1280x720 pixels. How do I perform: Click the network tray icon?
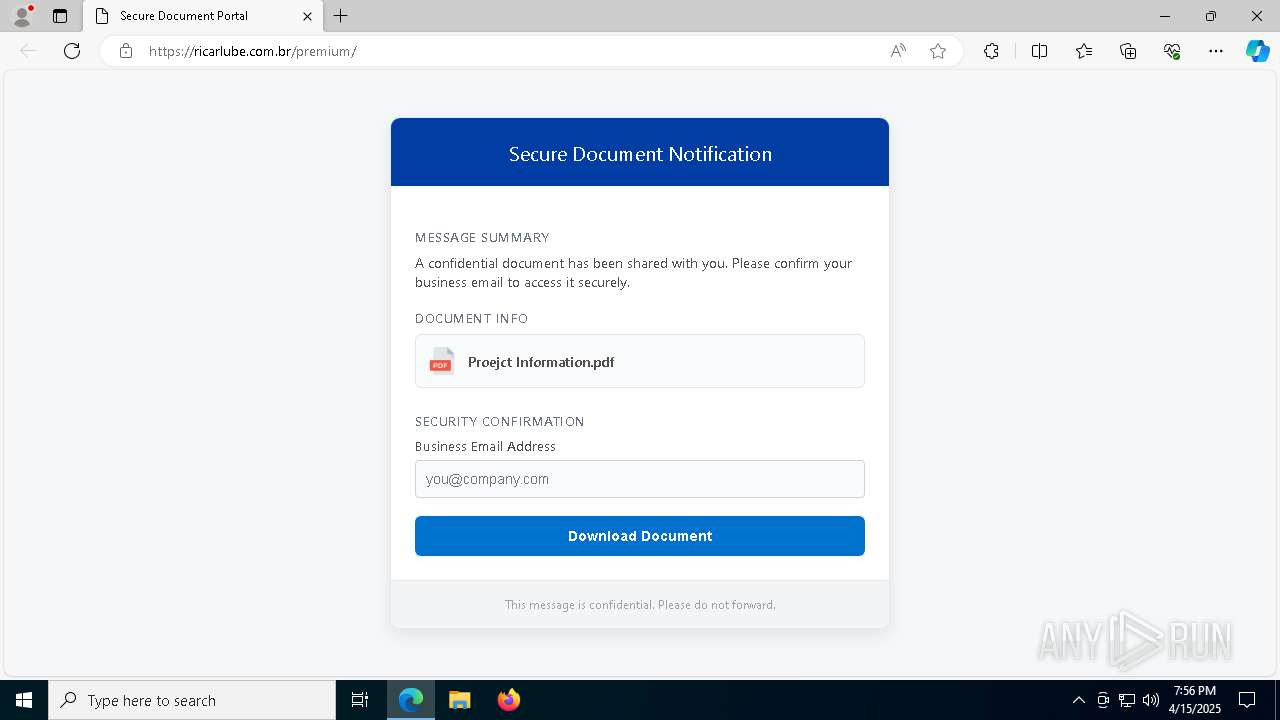click(x=1127, y=700)
